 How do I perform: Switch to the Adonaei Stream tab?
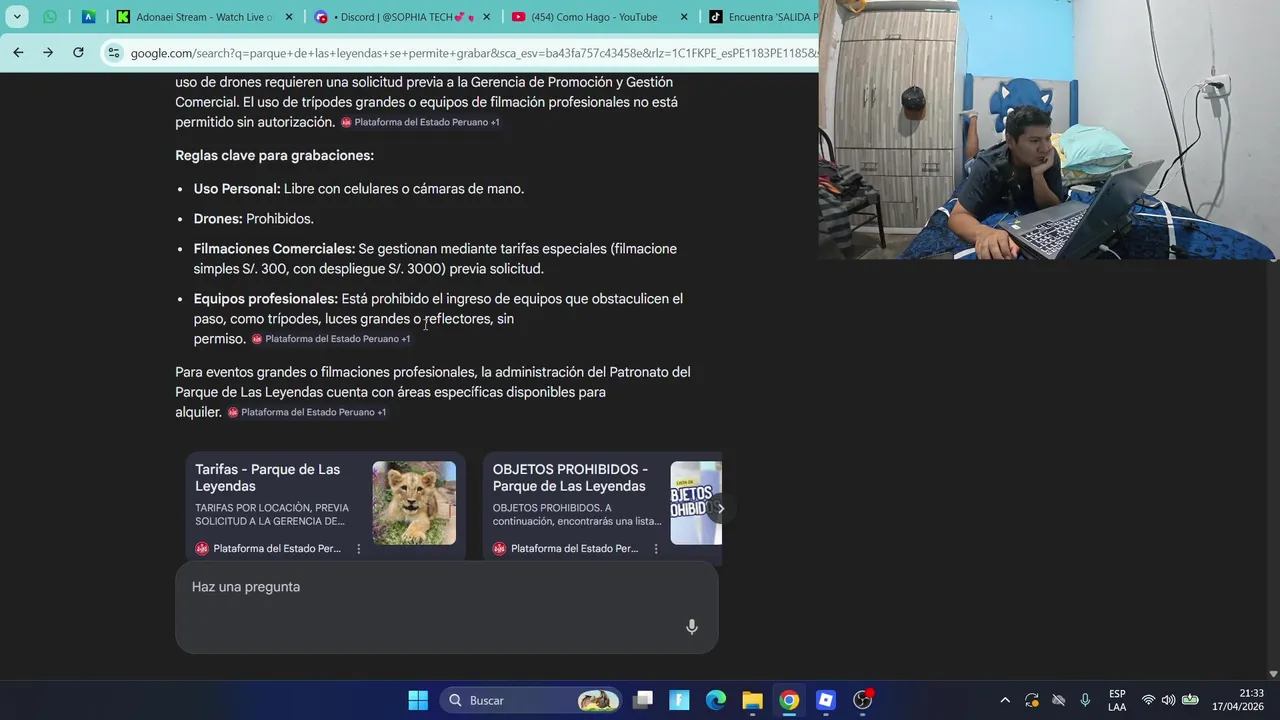205,17
